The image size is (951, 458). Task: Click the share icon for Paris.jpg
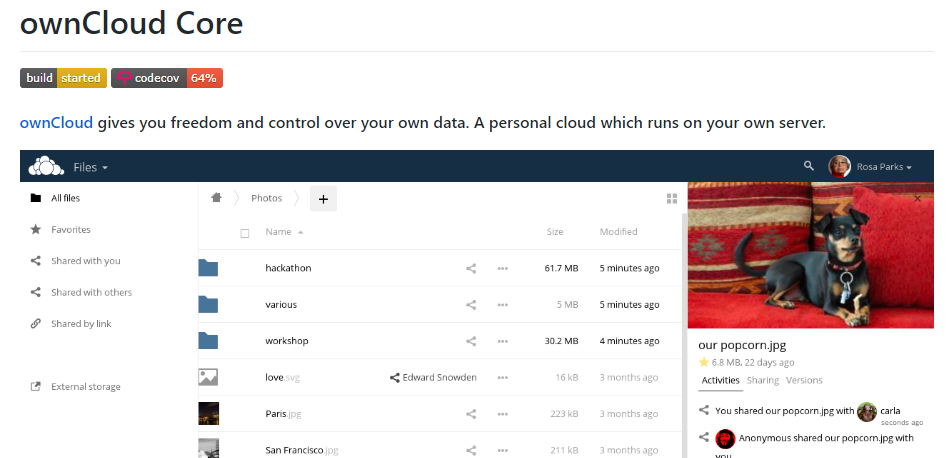click(x=471, y=414)
